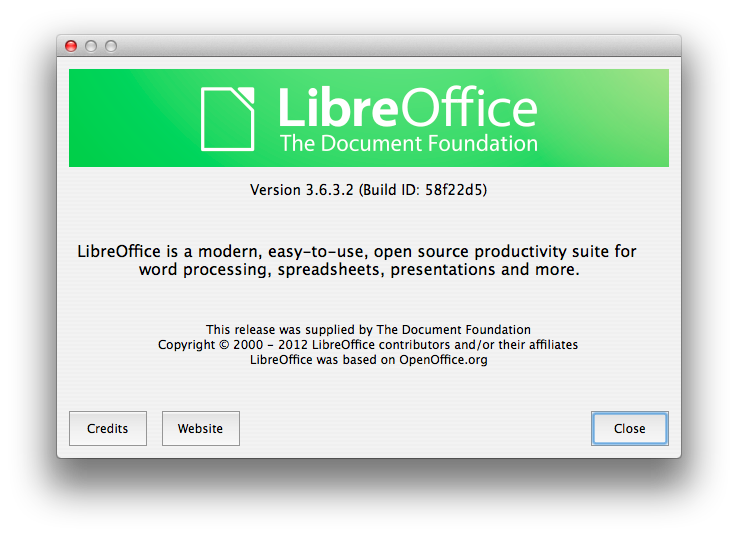Click the Credits button

click(x=107, y=428)
